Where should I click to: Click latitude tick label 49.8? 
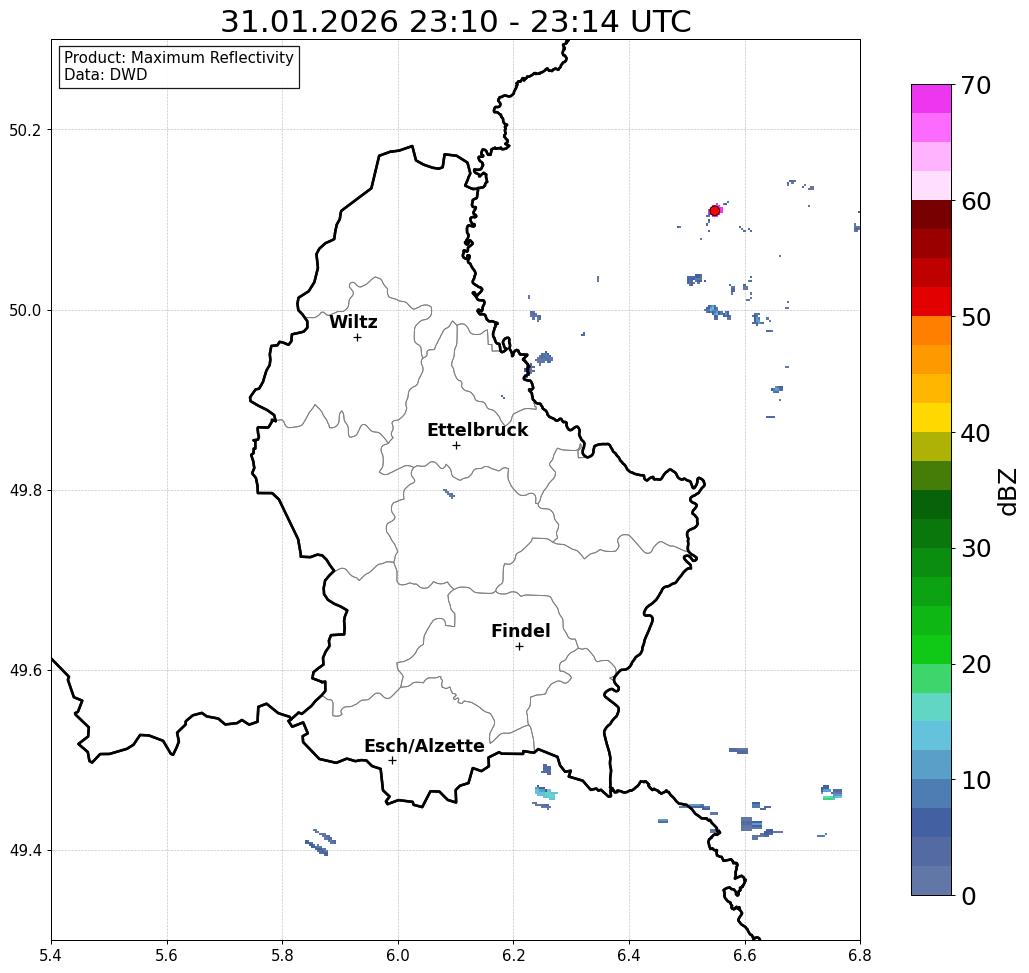[x=25, y=491]
